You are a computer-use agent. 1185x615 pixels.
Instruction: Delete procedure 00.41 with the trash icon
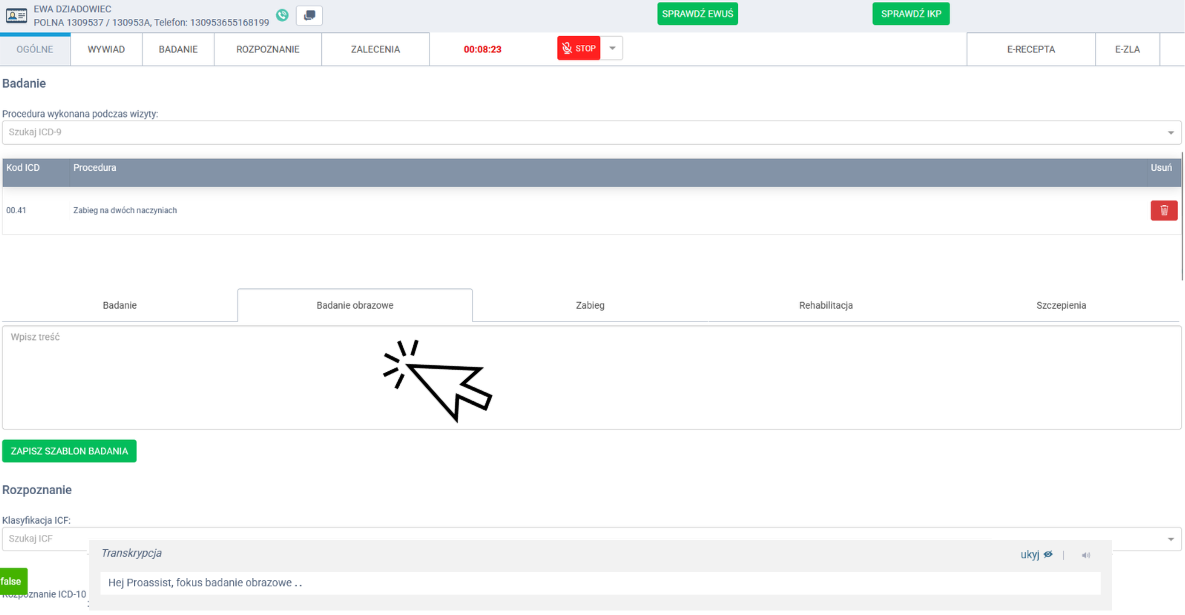pos(1163,210)
